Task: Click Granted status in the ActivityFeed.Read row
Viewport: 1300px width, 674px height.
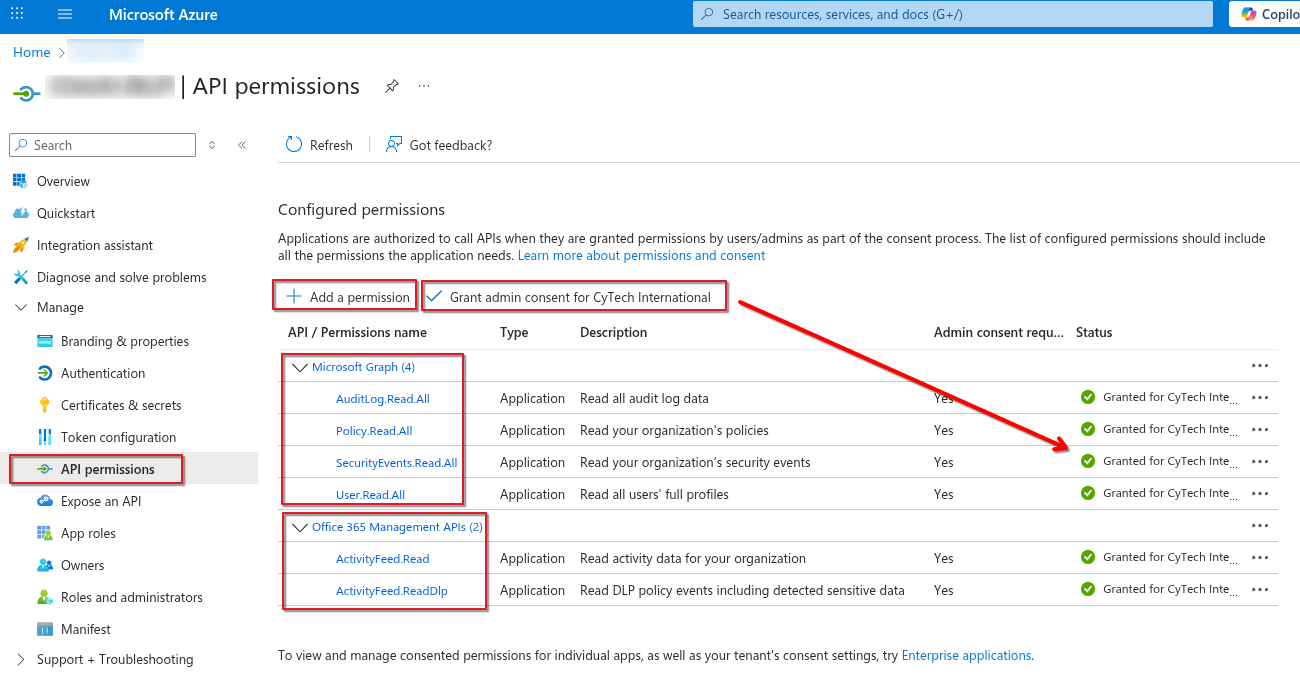Action: (1160, 557)
